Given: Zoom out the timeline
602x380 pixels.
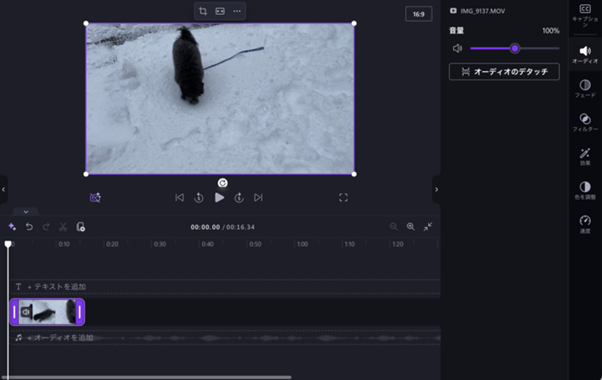Looking at the screenshot, I should click(x=394, y=226).
